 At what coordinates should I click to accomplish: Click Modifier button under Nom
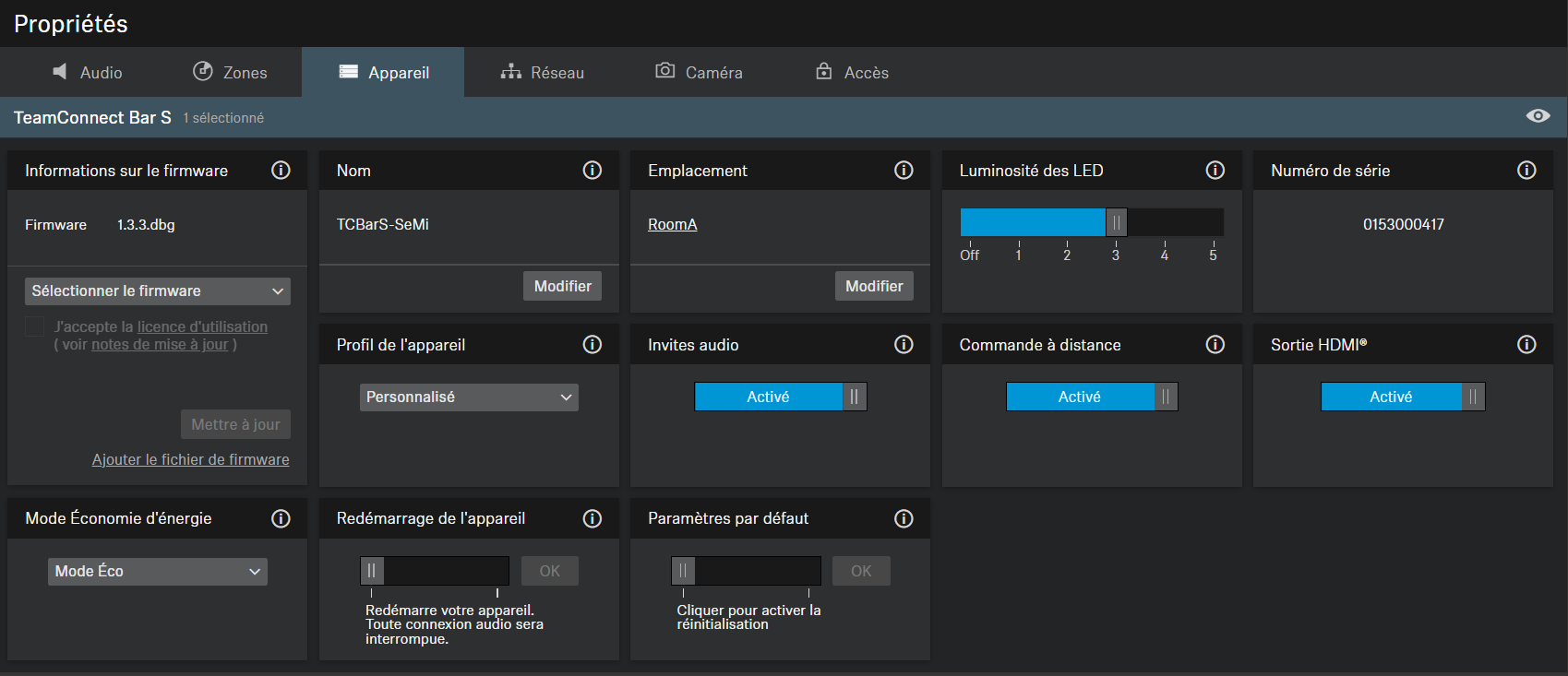(x=562, y=286)
